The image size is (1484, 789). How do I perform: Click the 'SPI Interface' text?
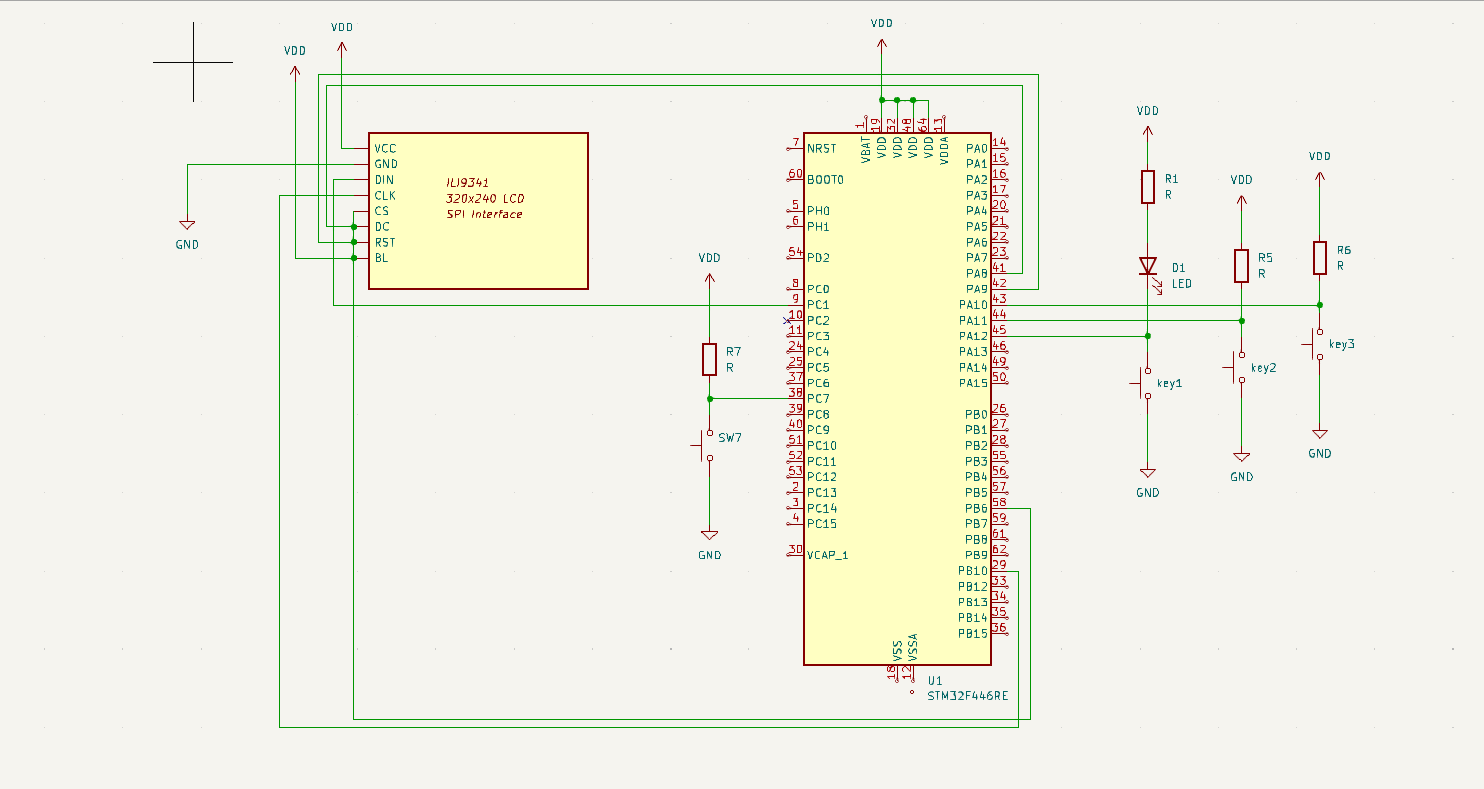[x=484, y=214]
